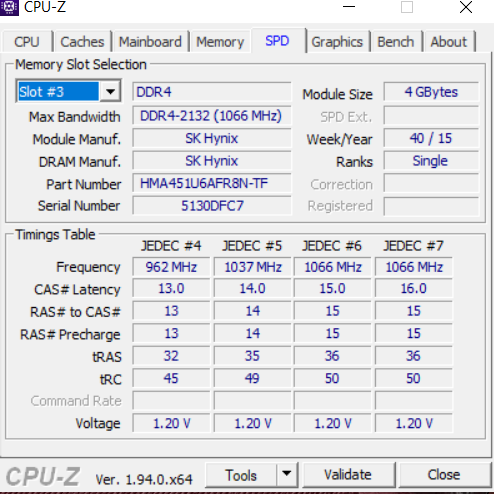The height and width of the screenshot is (494, 494).
Task: Click JEDEC #7 frequency 1066 MHz
Action: 414,267
